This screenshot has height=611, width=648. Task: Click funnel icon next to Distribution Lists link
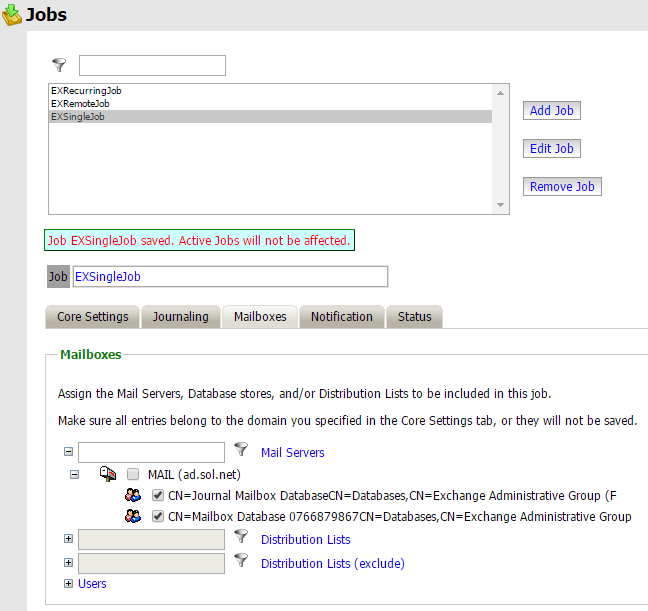tap(241, 537)
